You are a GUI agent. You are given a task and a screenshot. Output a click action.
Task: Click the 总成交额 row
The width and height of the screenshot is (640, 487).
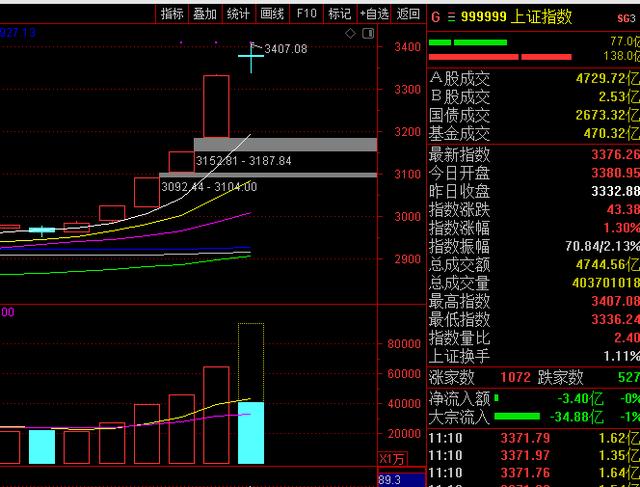coord(534,265)
